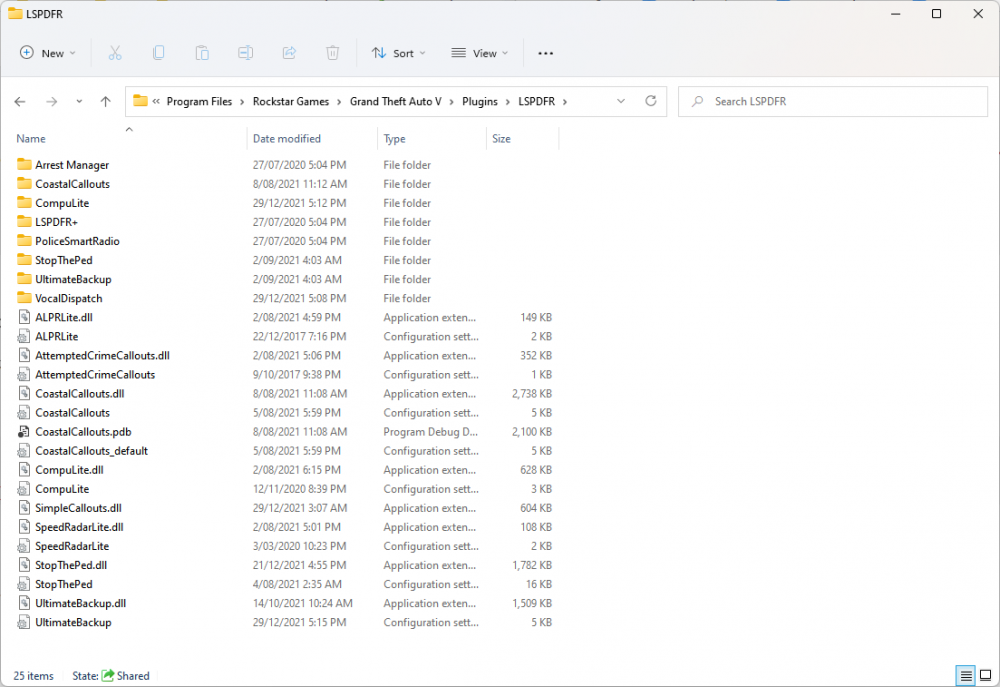Image resolution: width=1000 pixels, height=687 pixels.
Task: Open the See more ellipsis menu
Action: [545, 53]
